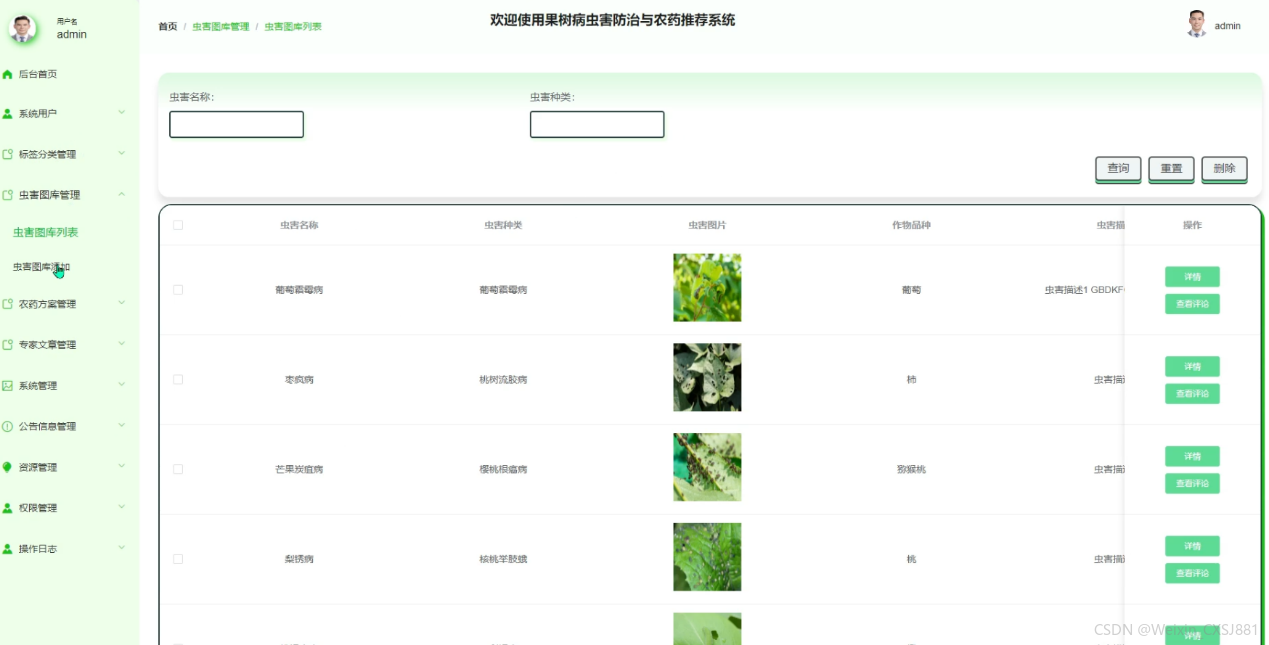1269x645 pixels.
Task: Click the 猕猴桃 crop cell
Action: [x=911, y=470]
